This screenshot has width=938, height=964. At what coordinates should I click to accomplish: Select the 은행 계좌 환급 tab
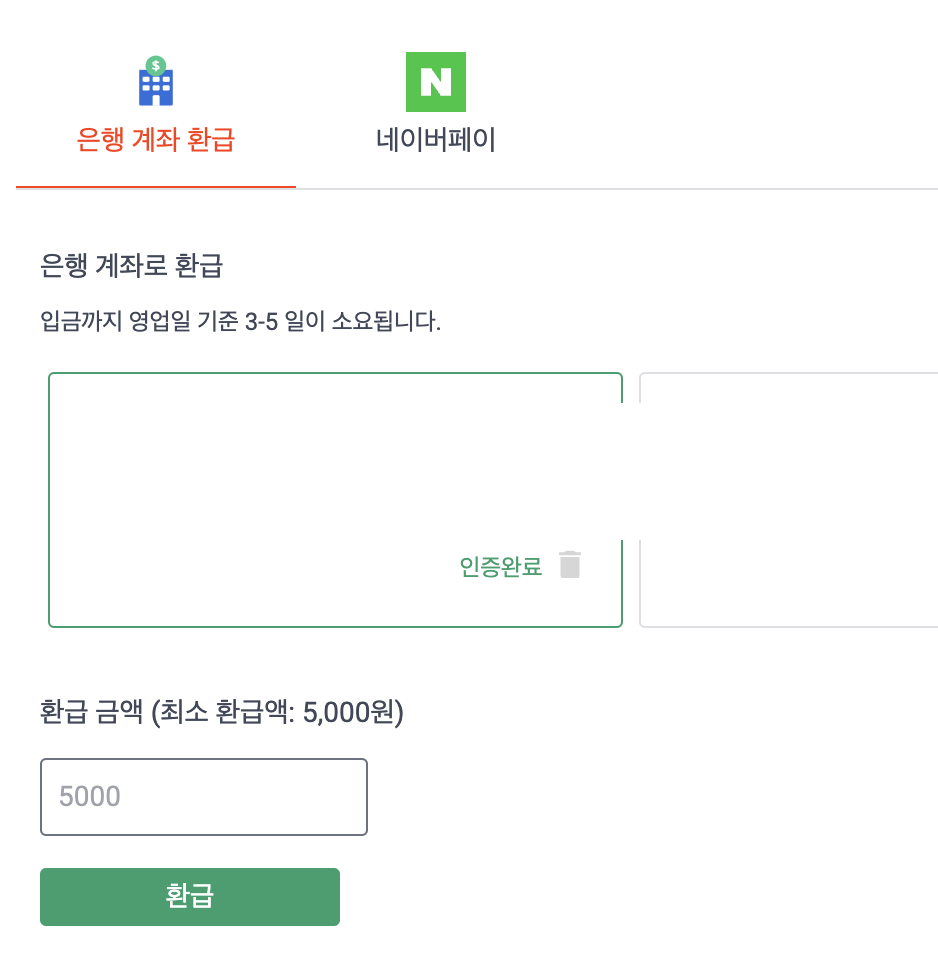155,140
